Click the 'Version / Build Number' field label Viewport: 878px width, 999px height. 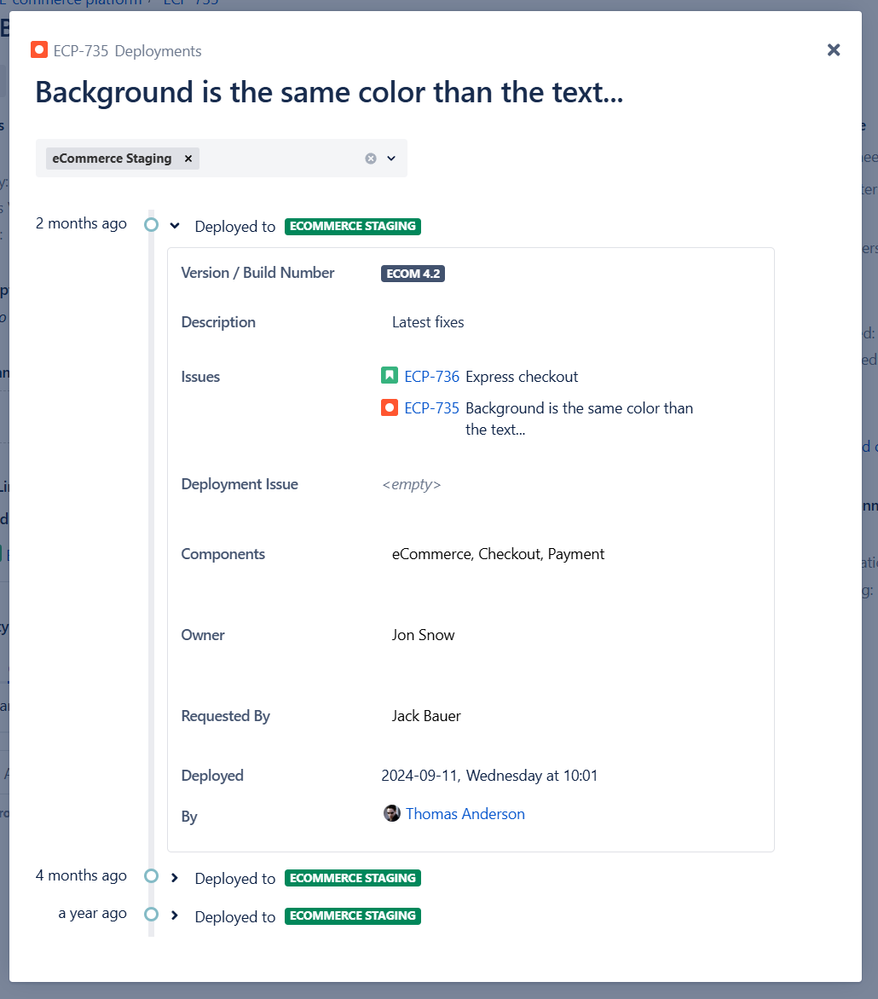pos(257,273)
